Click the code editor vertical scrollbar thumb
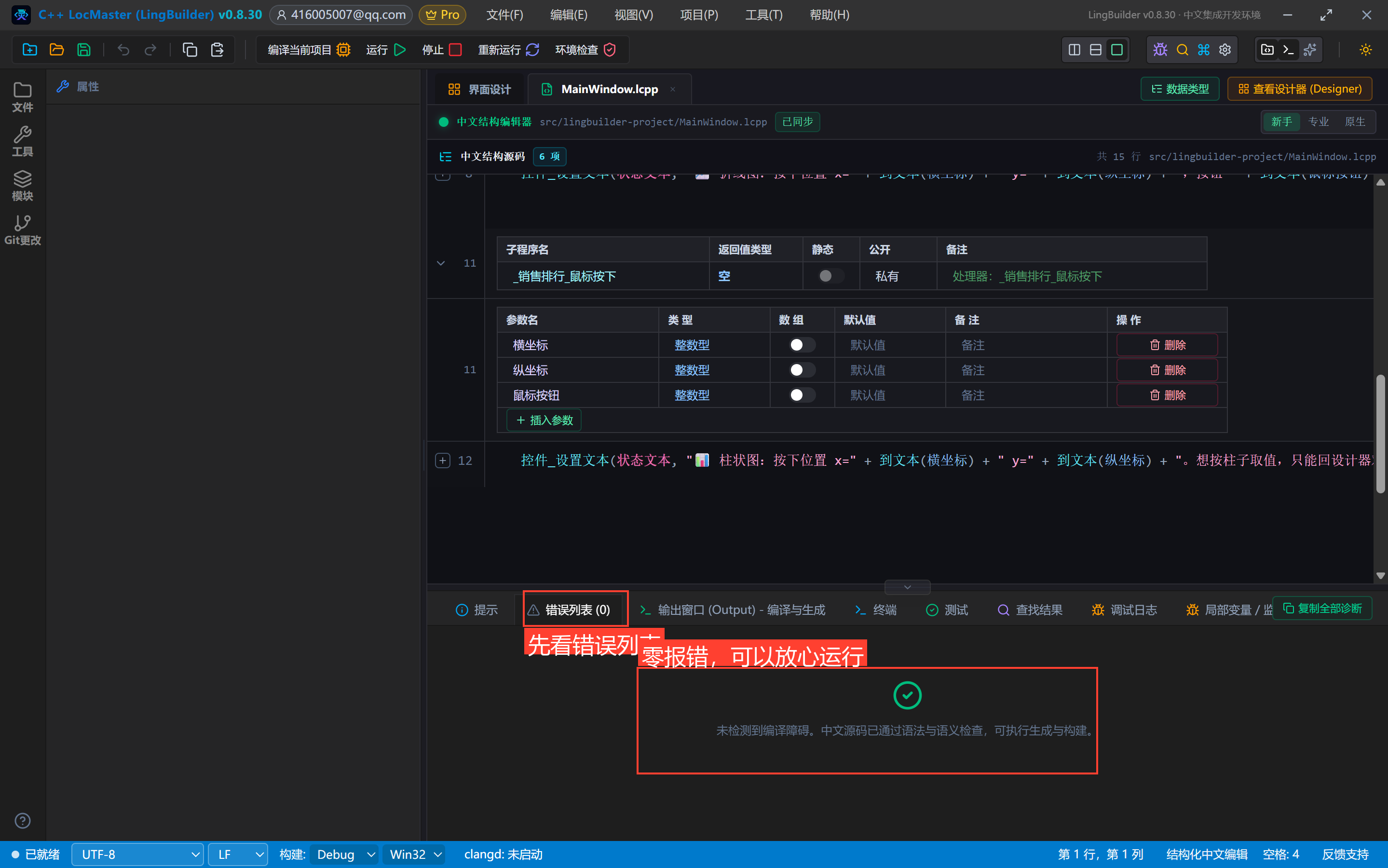 tap(1381, 434)
